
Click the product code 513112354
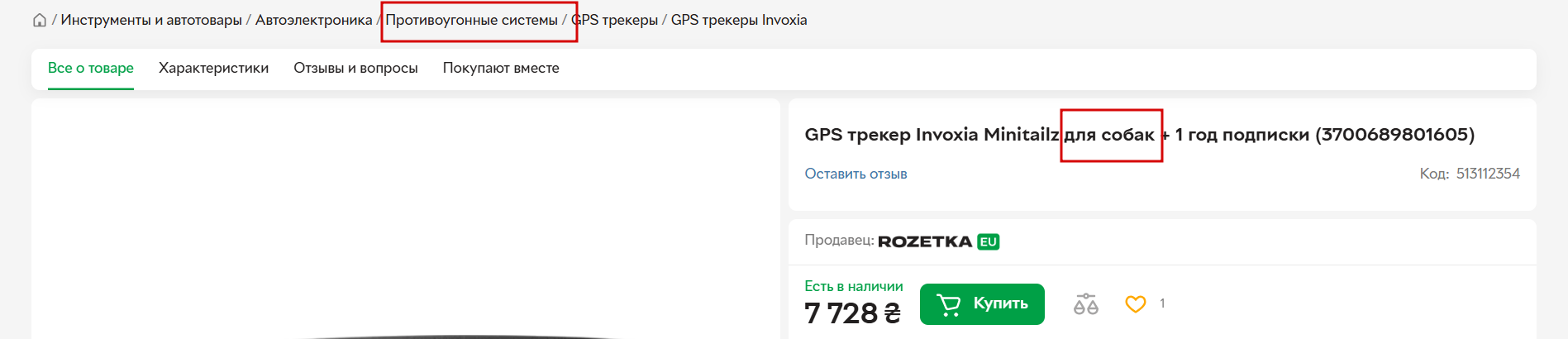tap(1488, 174)
